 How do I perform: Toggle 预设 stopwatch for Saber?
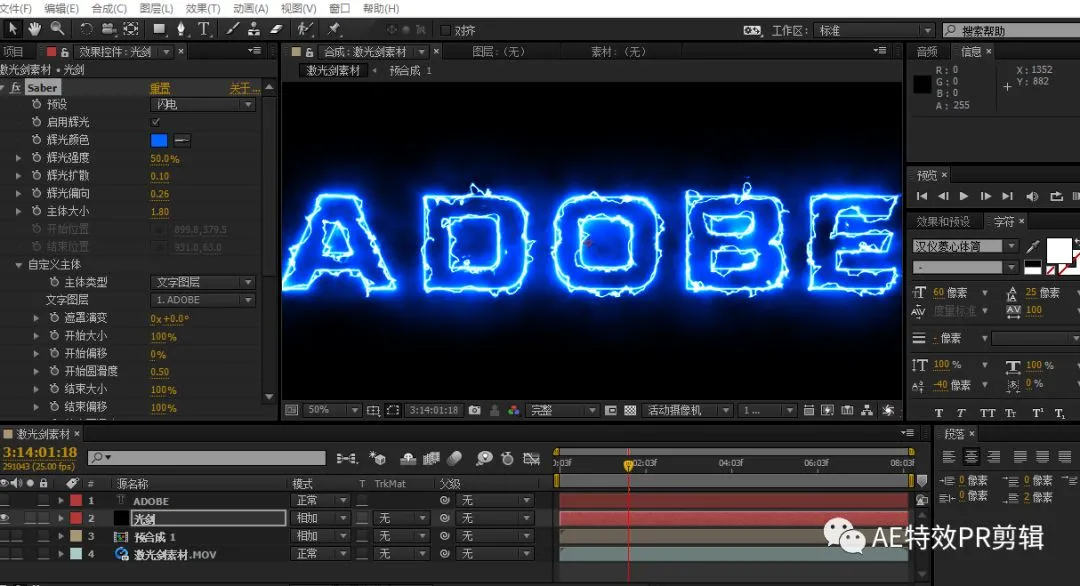37,104
